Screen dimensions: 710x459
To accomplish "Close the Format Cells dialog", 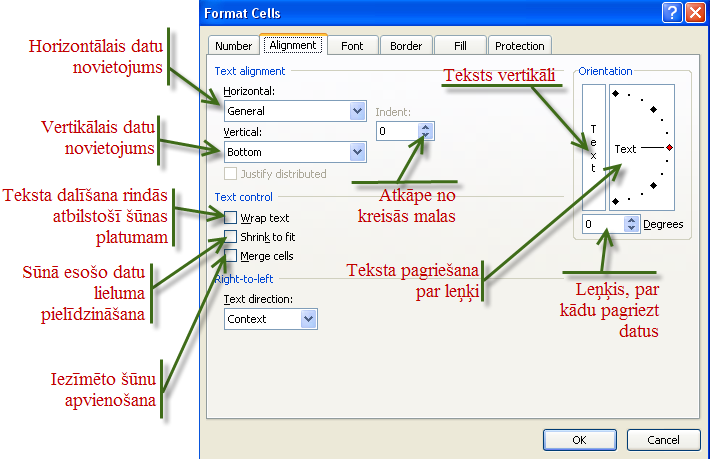I will (x=695, y=13).
